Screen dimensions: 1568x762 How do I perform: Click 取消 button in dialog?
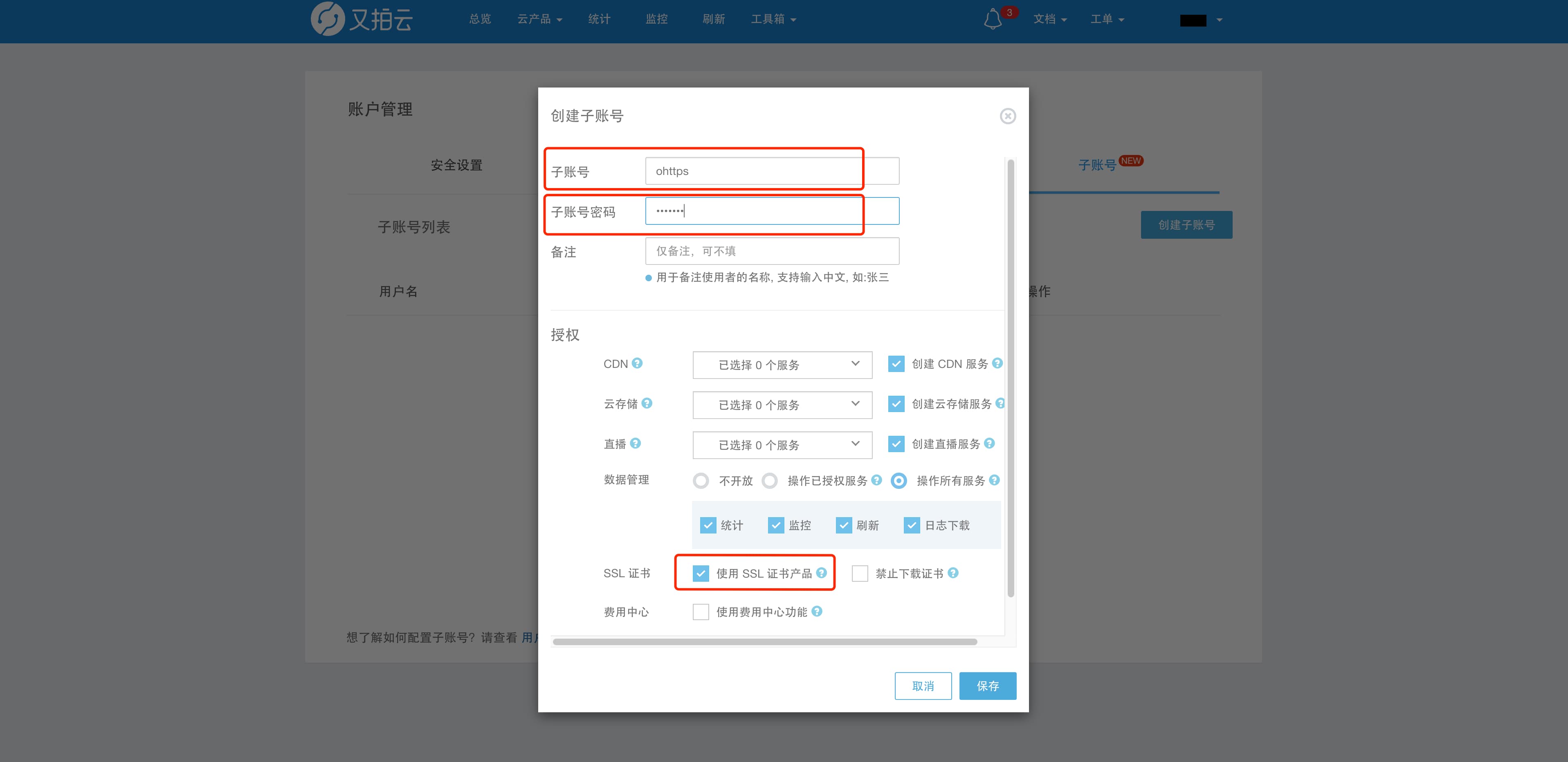923,686
